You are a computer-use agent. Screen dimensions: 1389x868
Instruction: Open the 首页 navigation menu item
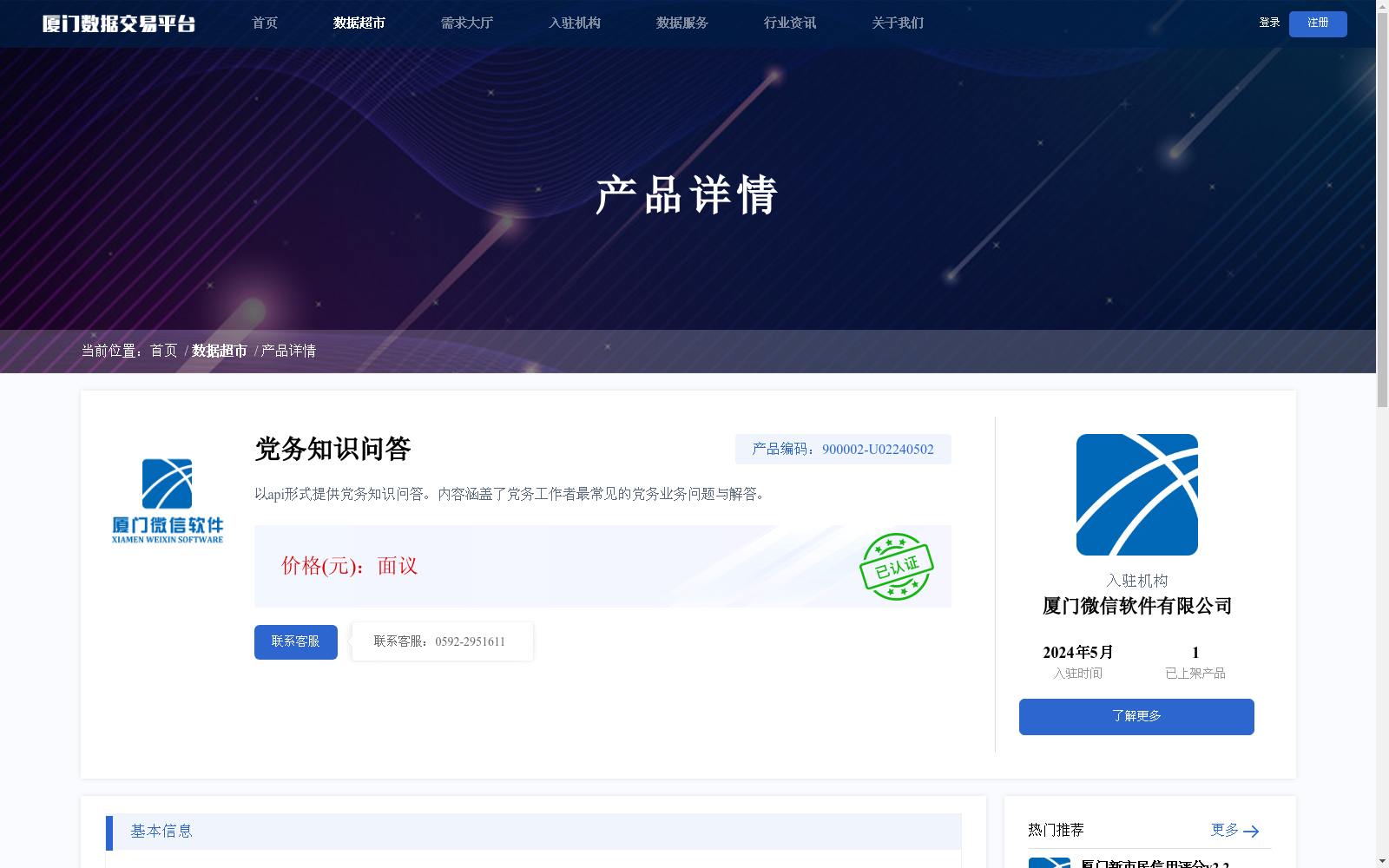click(265, 23)
